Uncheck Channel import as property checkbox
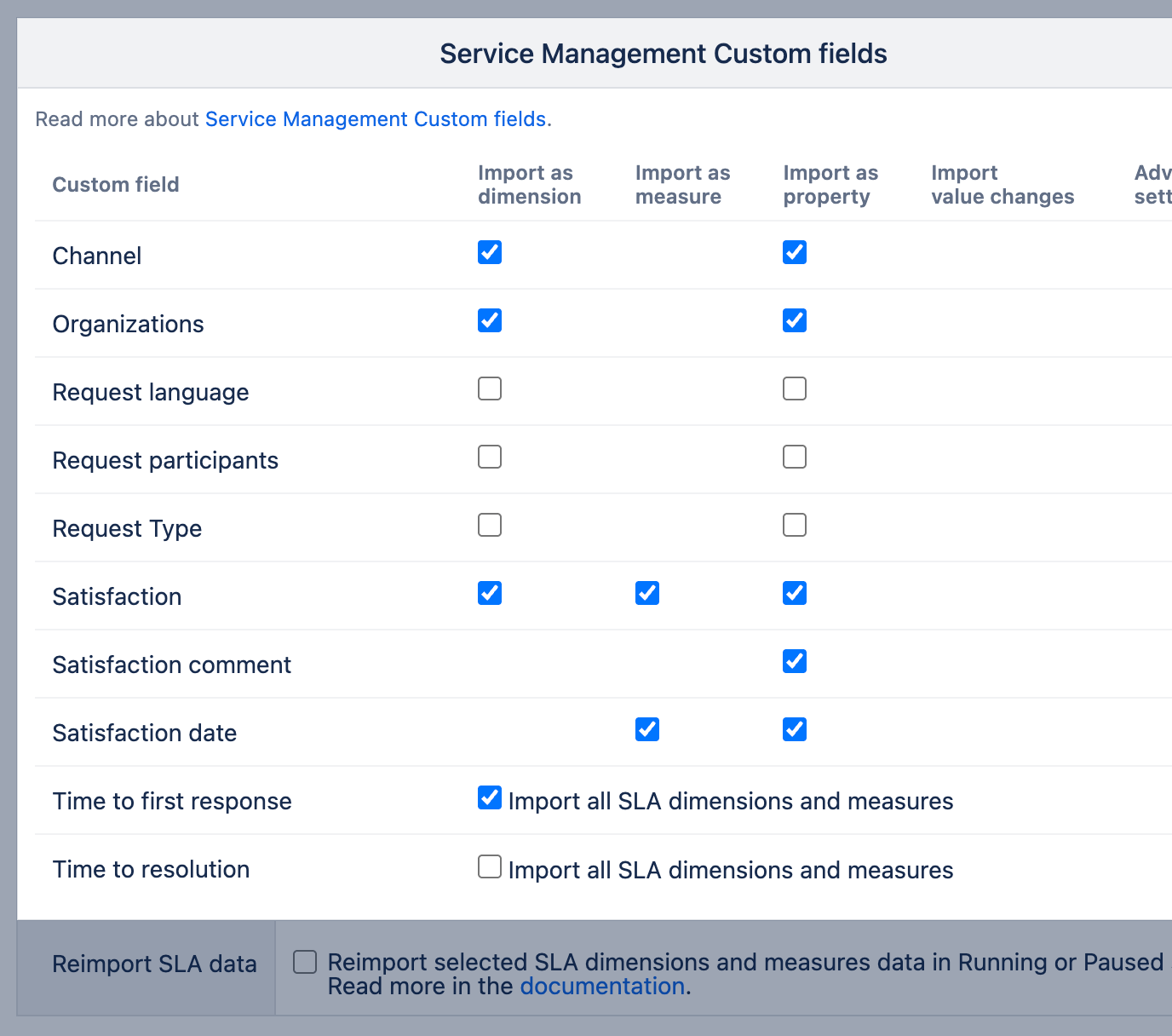The image size is (1172, 1036). pyautogui.click(x=795, y=252)
